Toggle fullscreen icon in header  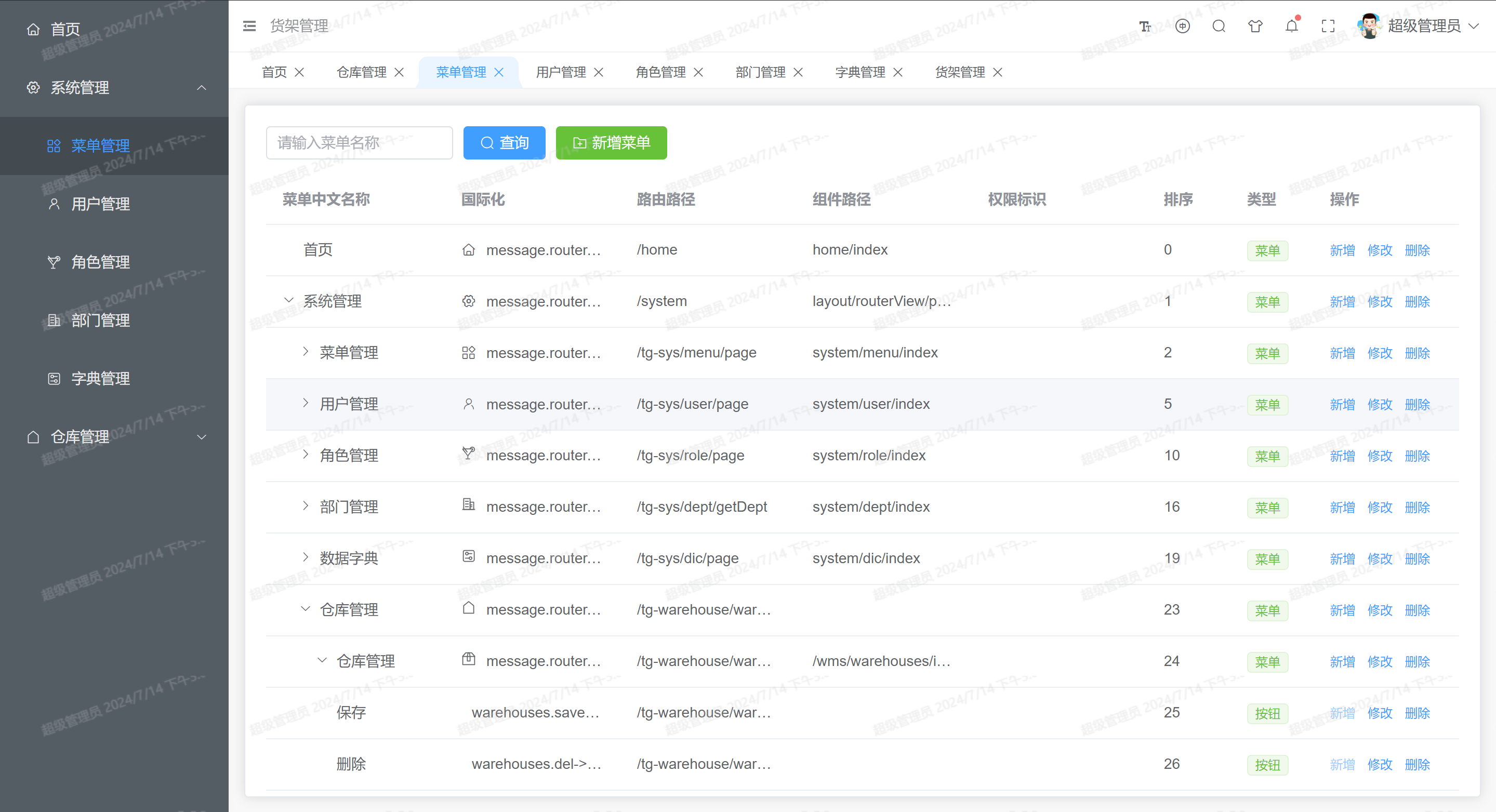point(1328,26)
